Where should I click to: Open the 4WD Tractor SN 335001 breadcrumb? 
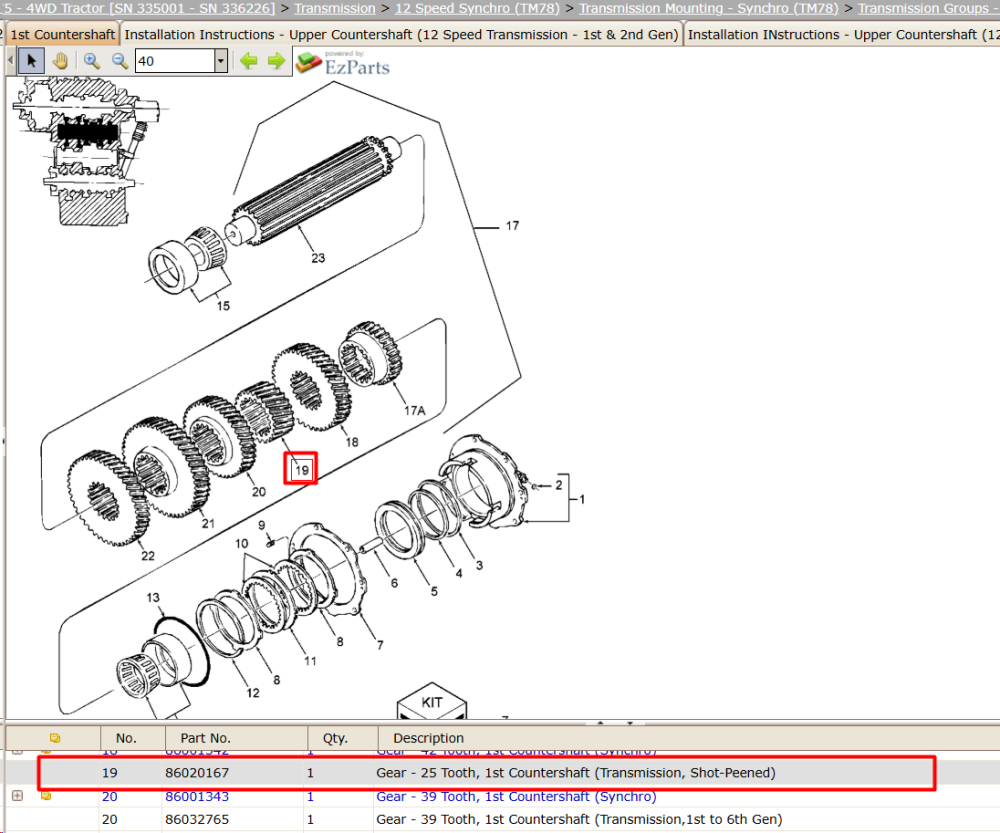click(138, 8)
